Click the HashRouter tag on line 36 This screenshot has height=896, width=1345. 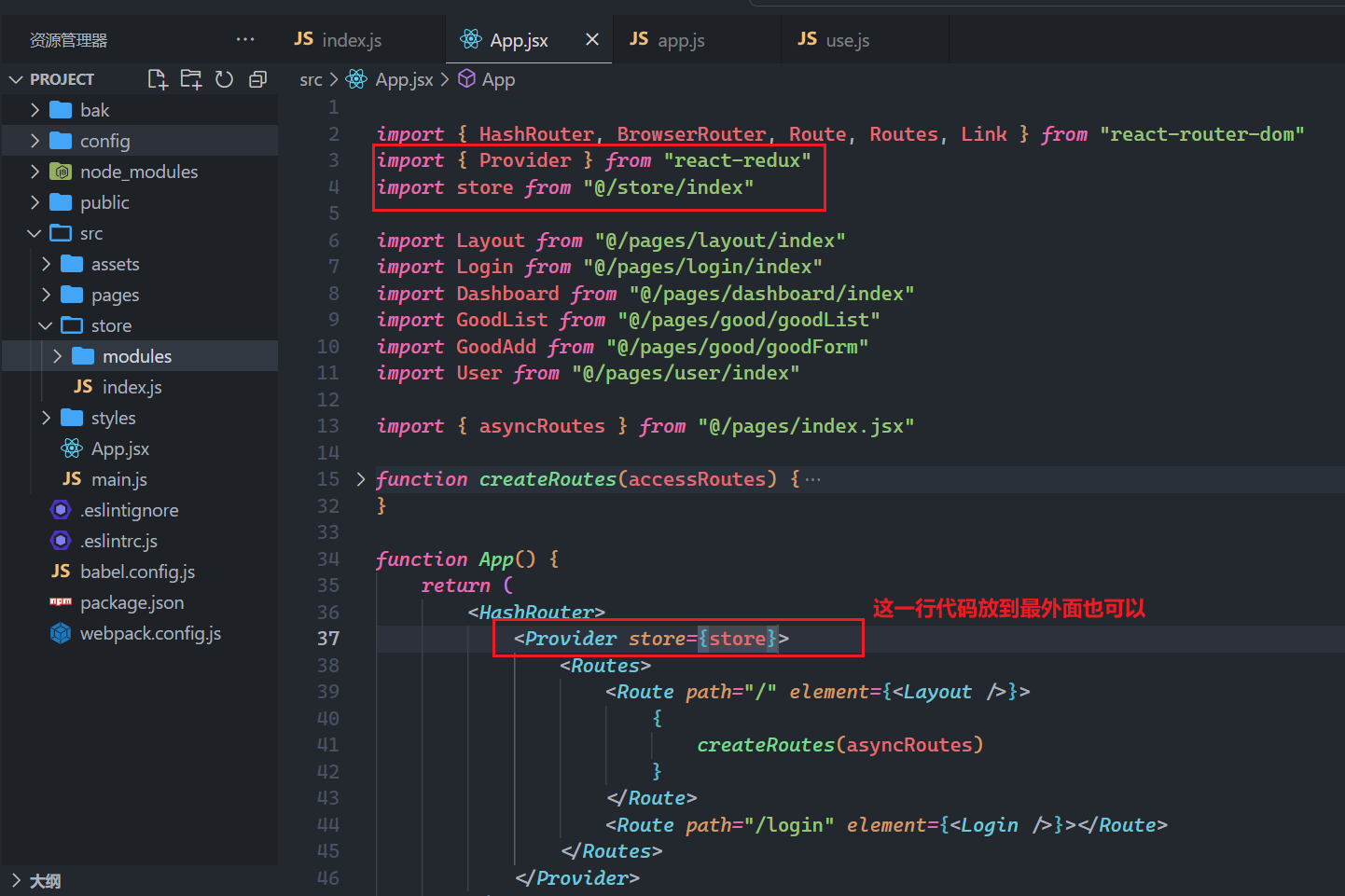pyautogui.click(x=536, y=613)
